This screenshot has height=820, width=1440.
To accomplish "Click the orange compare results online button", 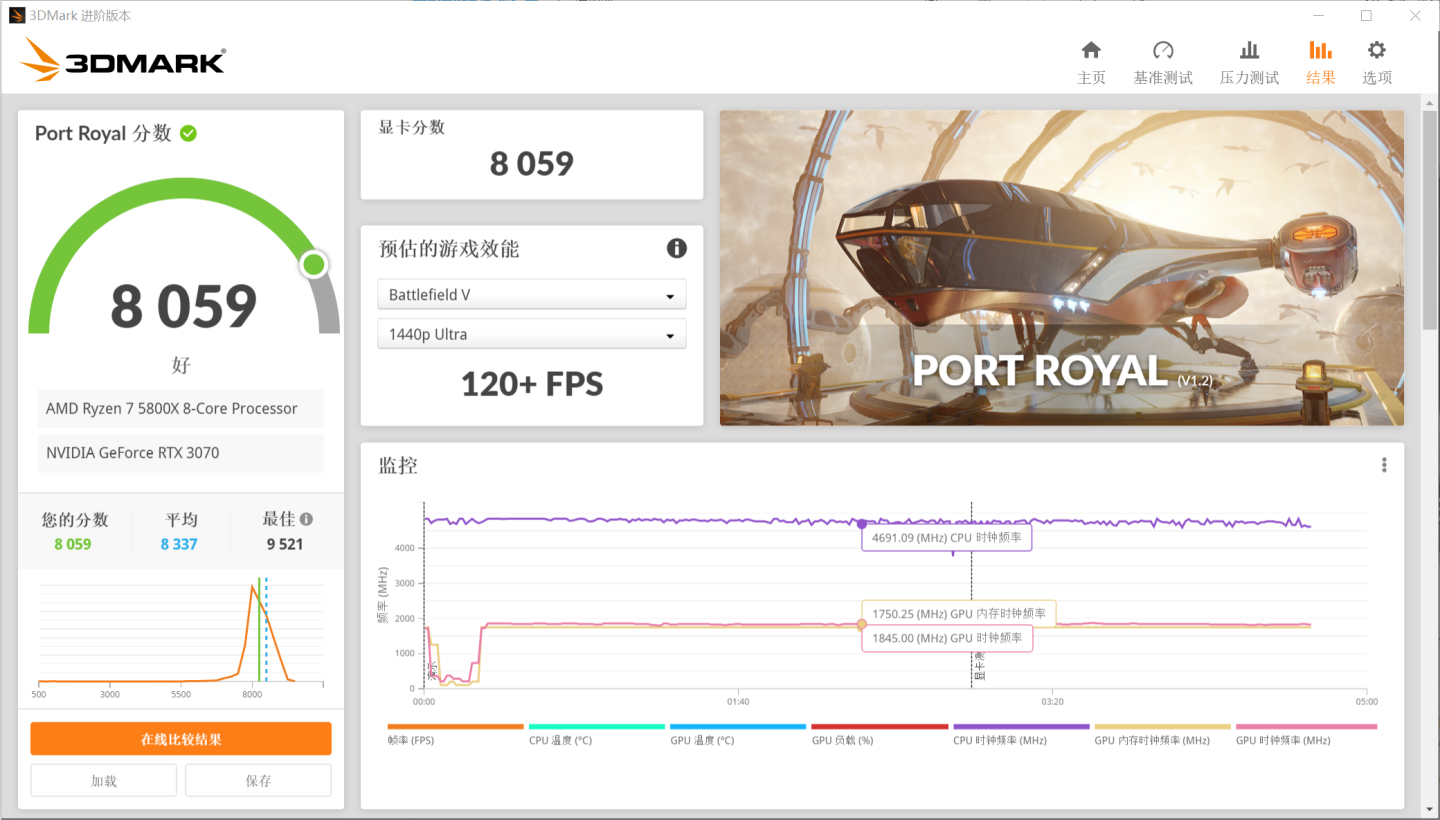I will (181, 739).
